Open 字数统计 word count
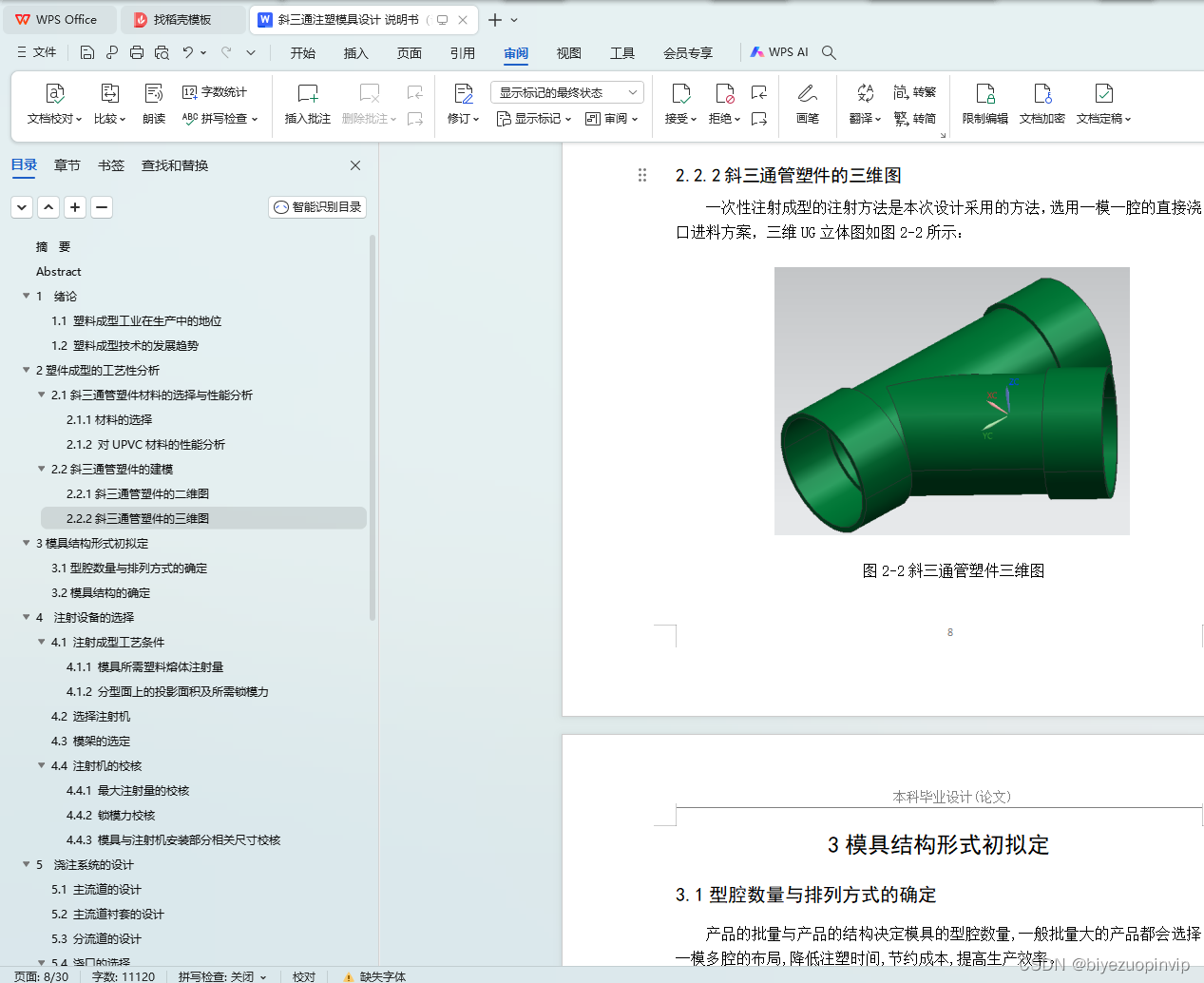1204x983 pixels. pyautogui.click(x=215, y=92)
